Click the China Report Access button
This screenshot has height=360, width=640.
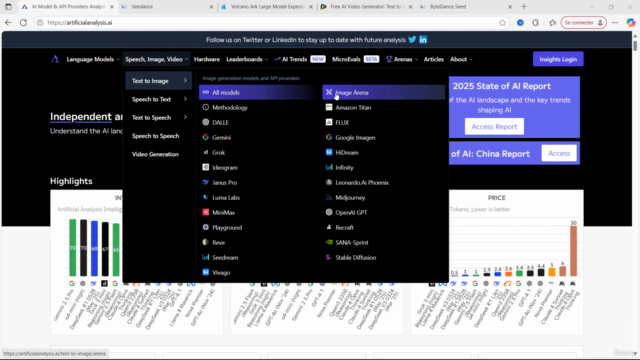(x=559, y=153)
